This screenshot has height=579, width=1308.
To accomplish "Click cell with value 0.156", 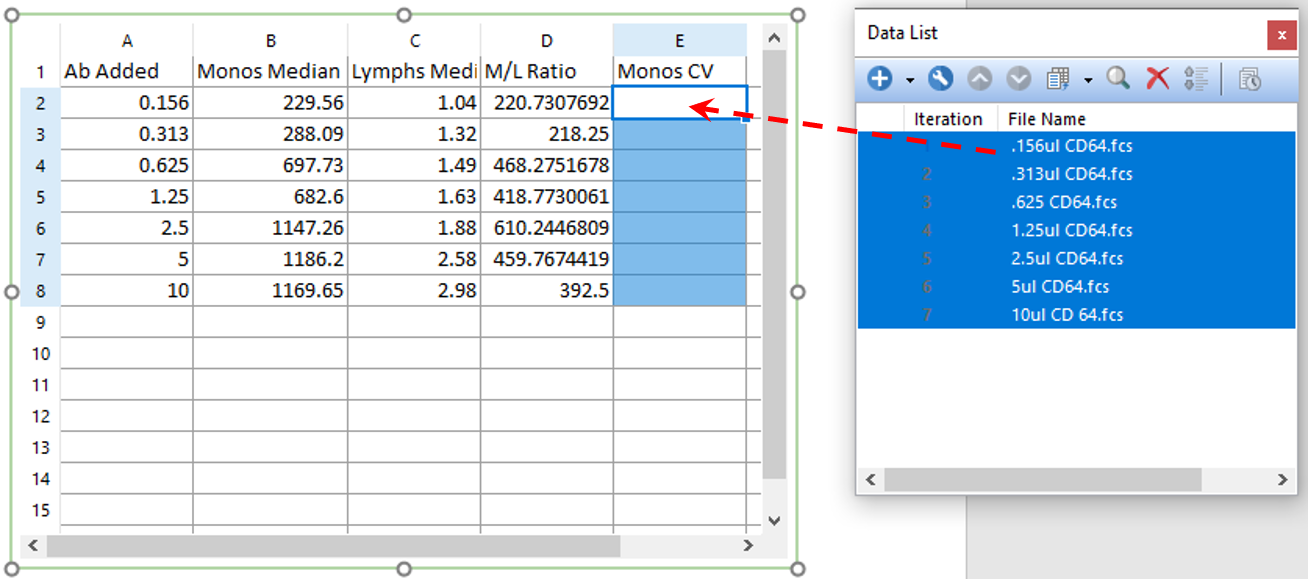I will pyautogui.click(x=127, y=103).
